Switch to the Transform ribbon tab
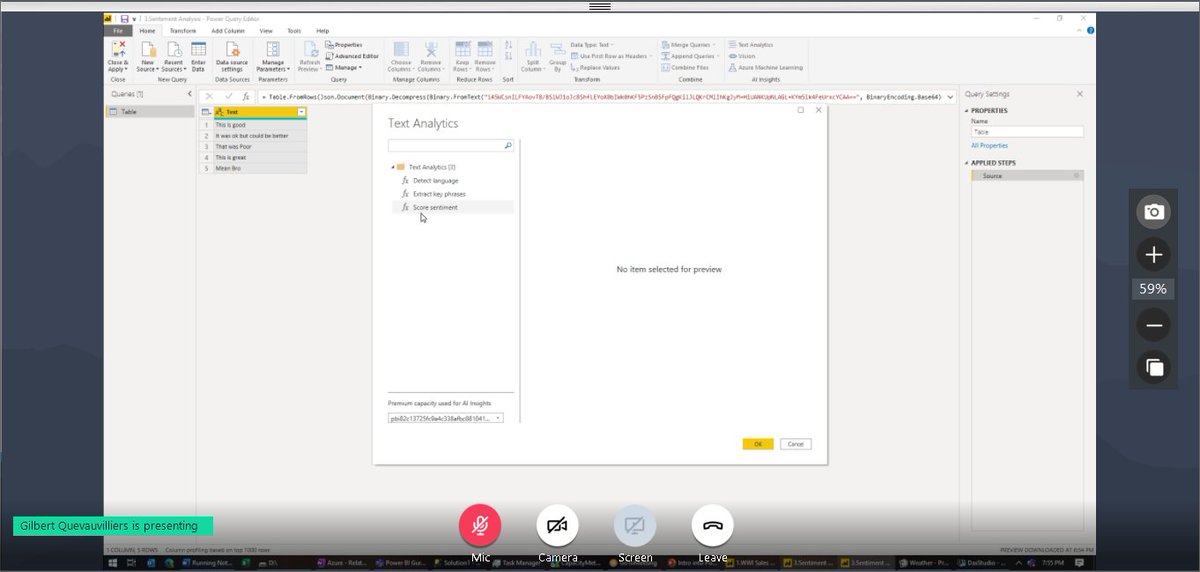The height and width of the screenshot is (572, 1200). [183, 31]
